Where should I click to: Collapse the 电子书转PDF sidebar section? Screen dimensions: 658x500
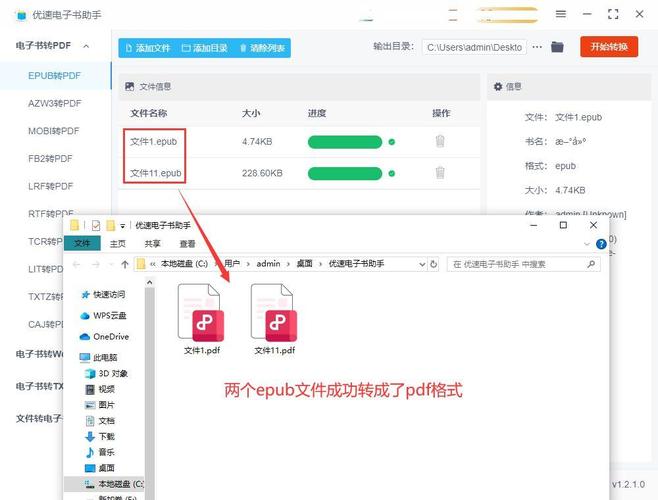coord(86,46)
